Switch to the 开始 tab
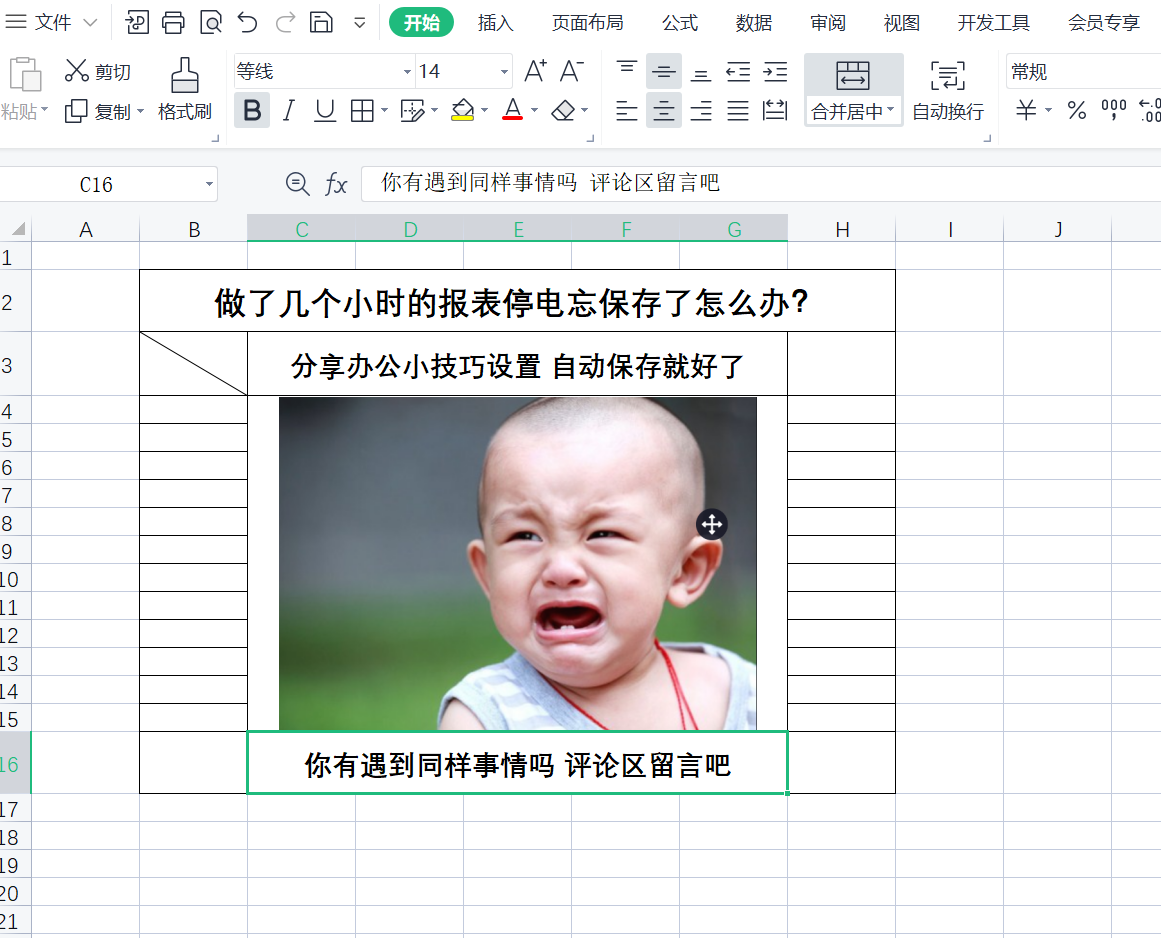Image resolution: width=1161 pixels, height=938 pixels. pyautogui.click(x=421, y=22)
